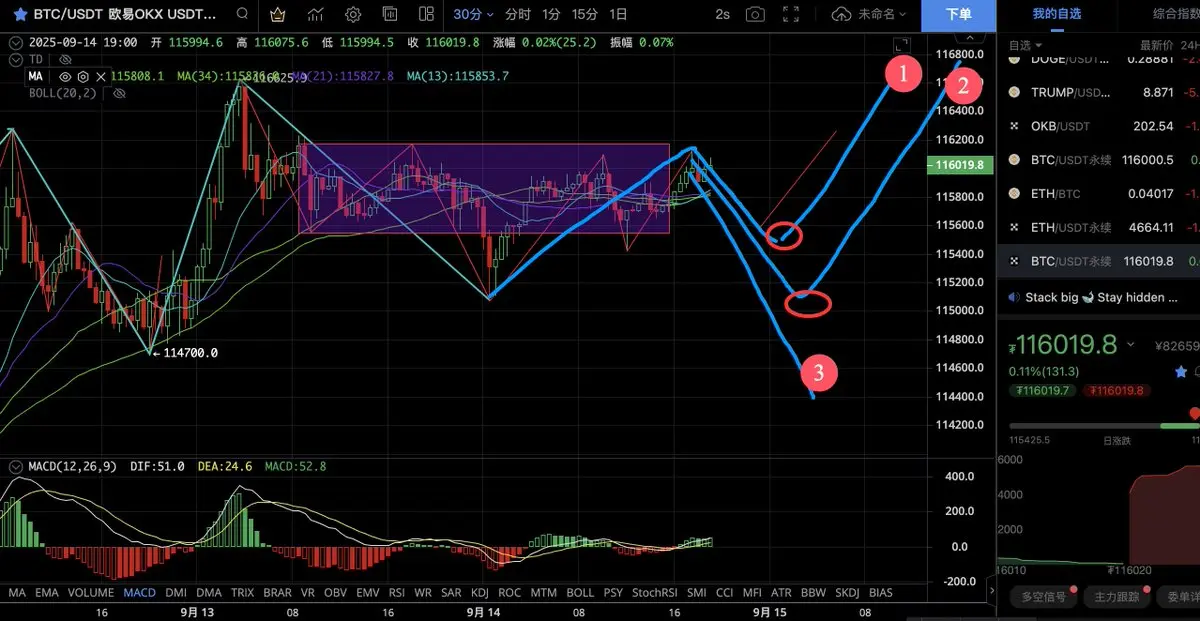Switch to 1分 timeframe
This screenshot has width=1200, height=621.
(x=551, y=15)
